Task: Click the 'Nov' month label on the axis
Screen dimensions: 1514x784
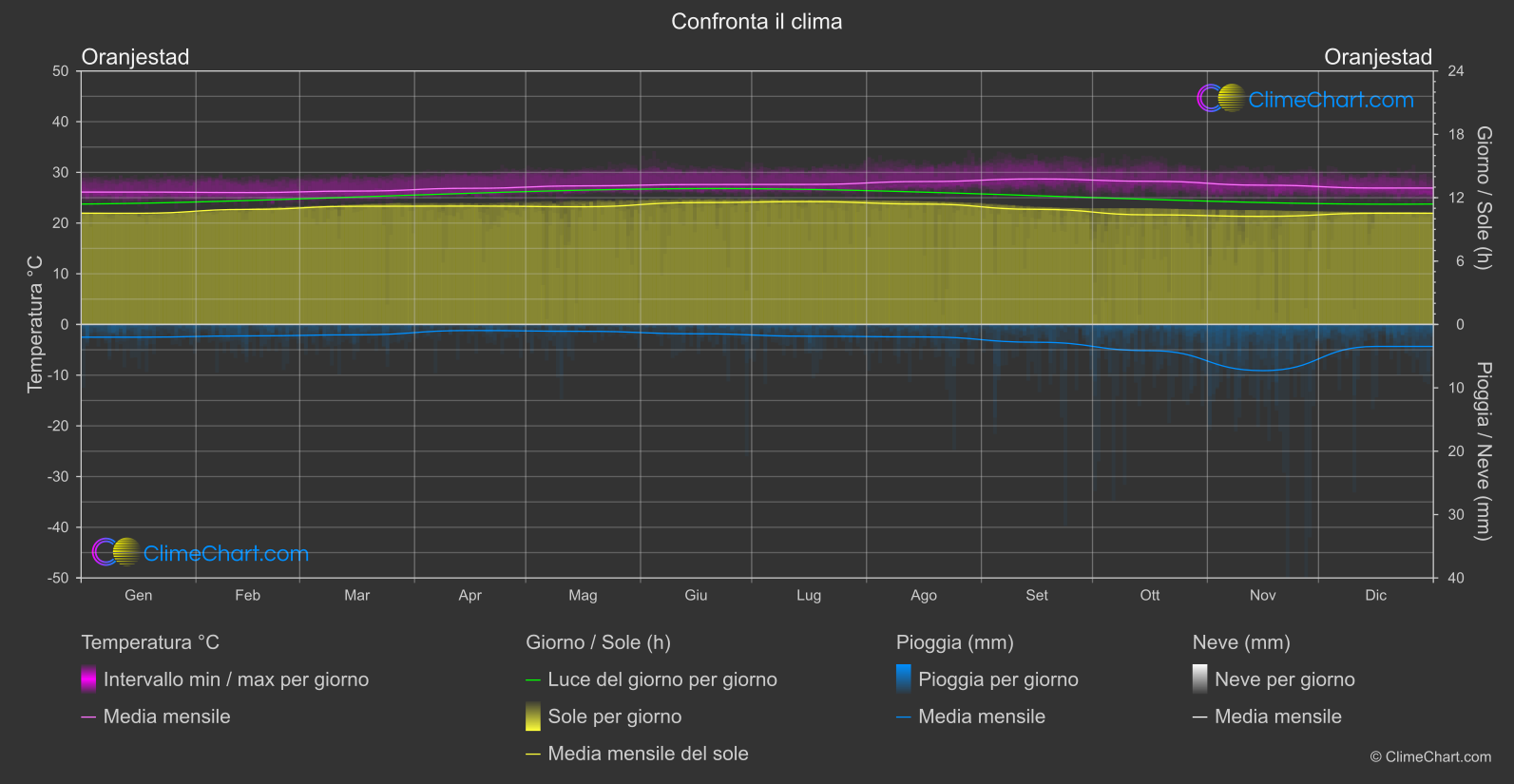Action: (x=1262, y=595)
